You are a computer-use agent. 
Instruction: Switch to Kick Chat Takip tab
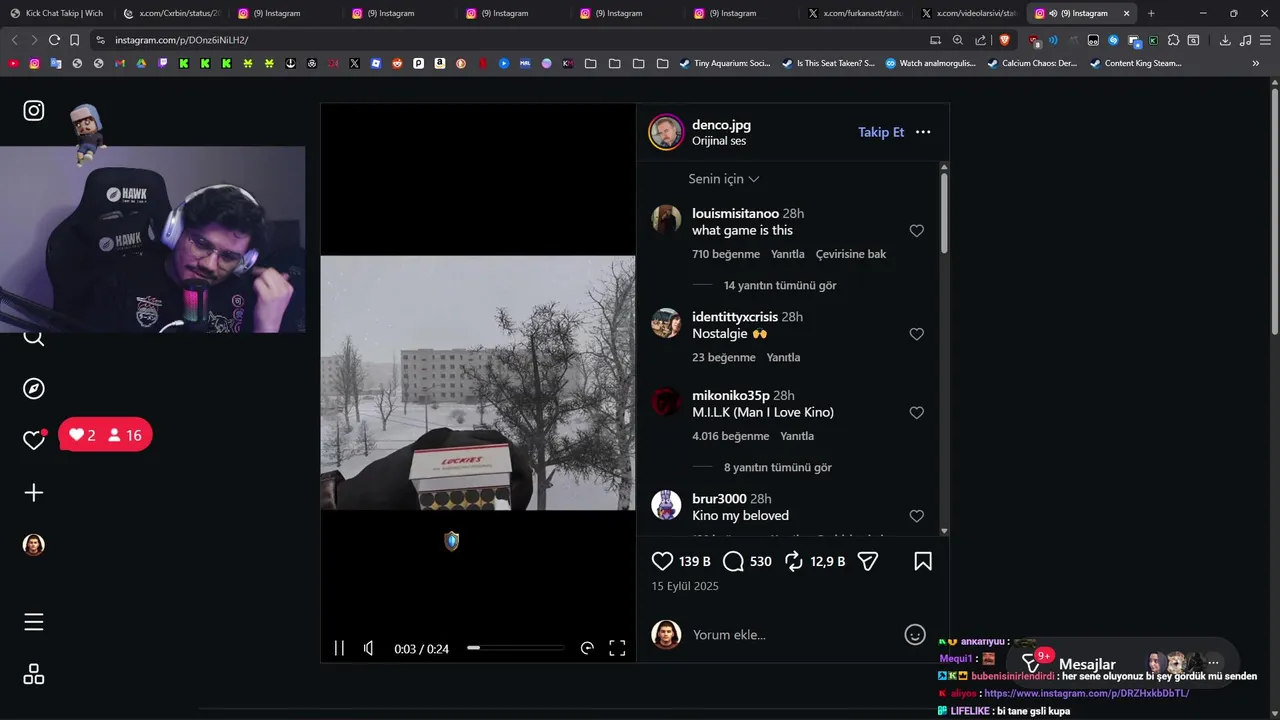pyautogui.click(x=57, y=13)
